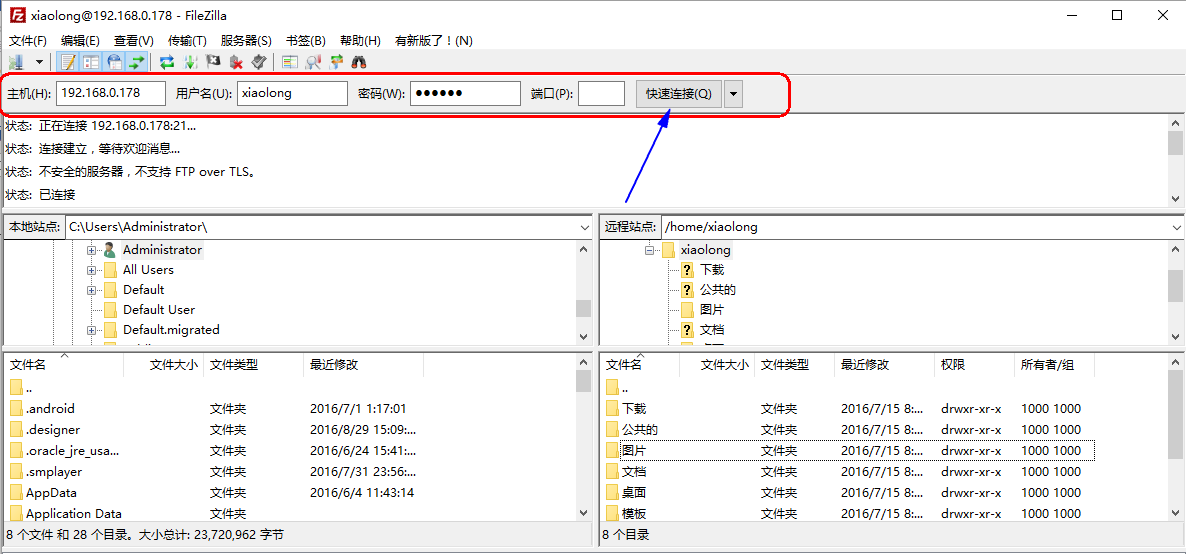The width and height of the screenshot is (1186, 554).
Task: Sort remote files by 最近修改 column
Action: [x=883, y=365]
